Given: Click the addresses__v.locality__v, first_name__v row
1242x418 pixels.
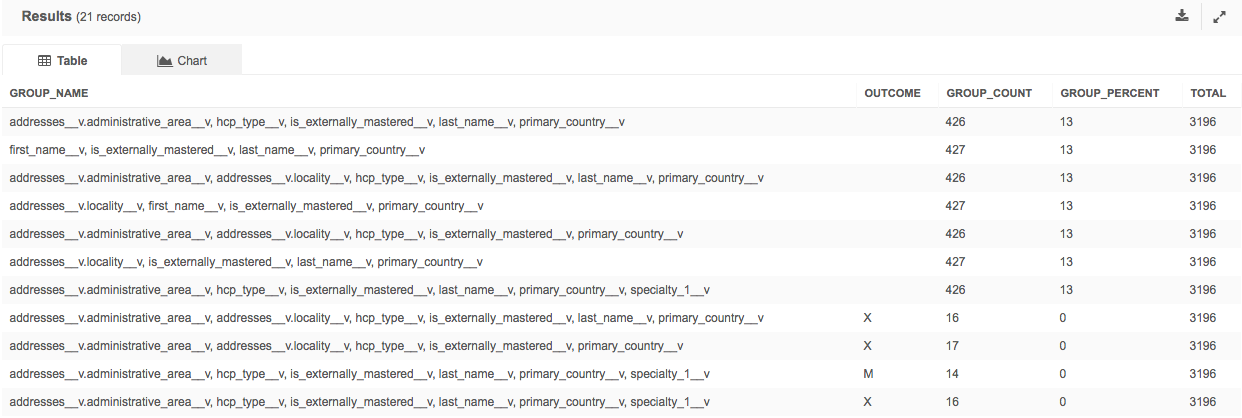Looking at the screenshot, I should tap(246, 206).
